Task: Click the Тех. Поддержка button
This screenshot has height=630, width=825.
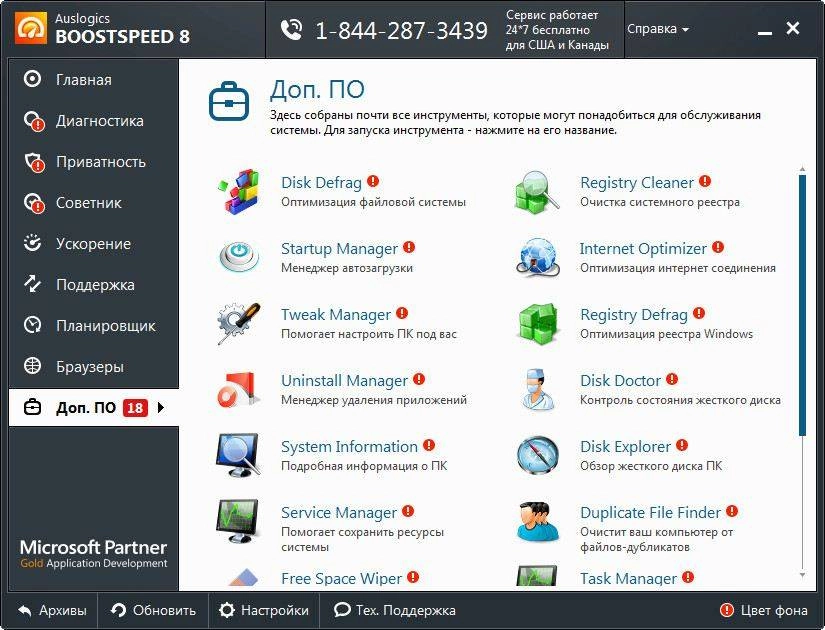Action: pyautogui.click(x=395, y=611)
